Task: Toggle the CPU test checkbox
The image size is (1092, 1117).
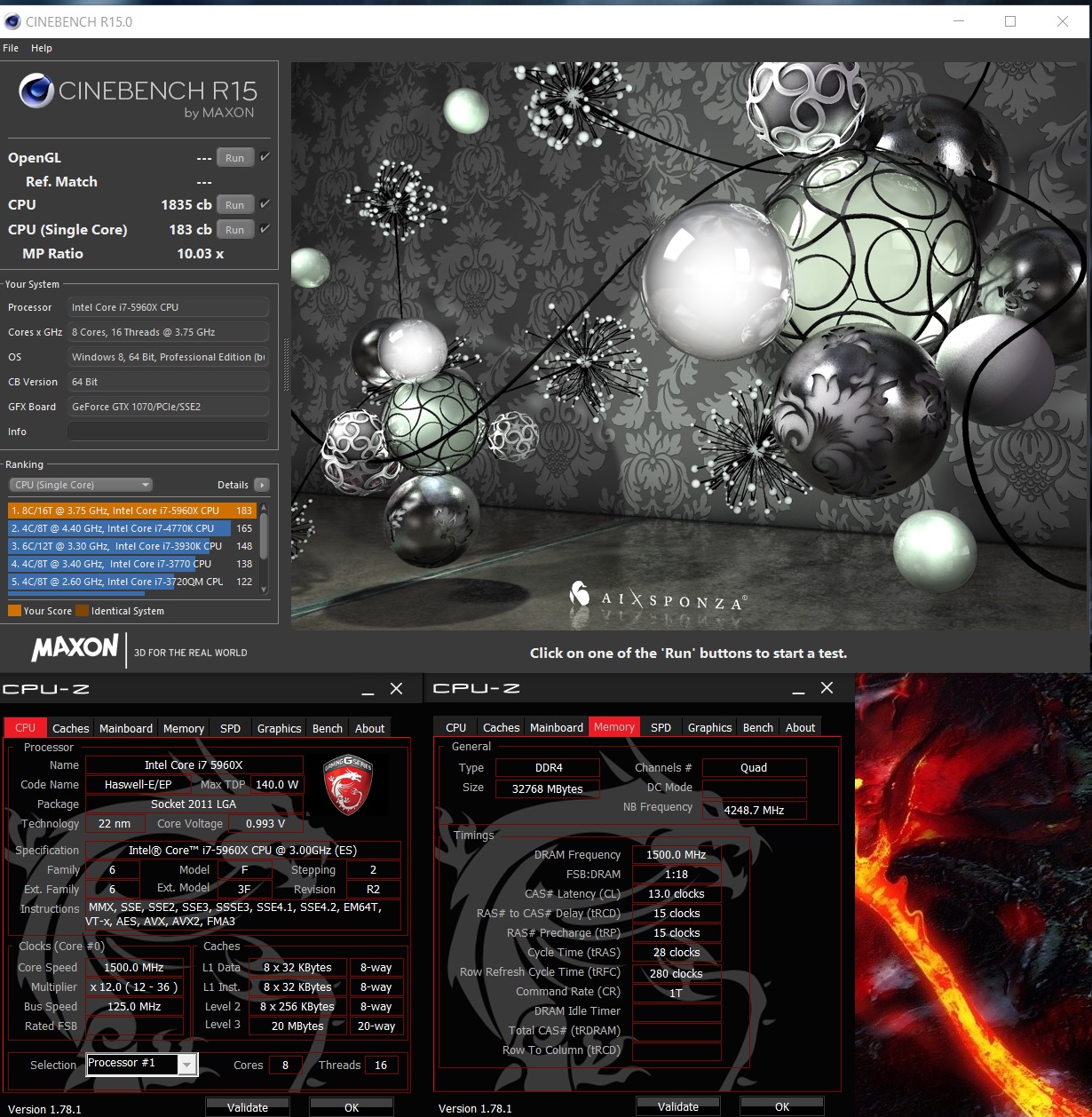Action: [265, 204]
